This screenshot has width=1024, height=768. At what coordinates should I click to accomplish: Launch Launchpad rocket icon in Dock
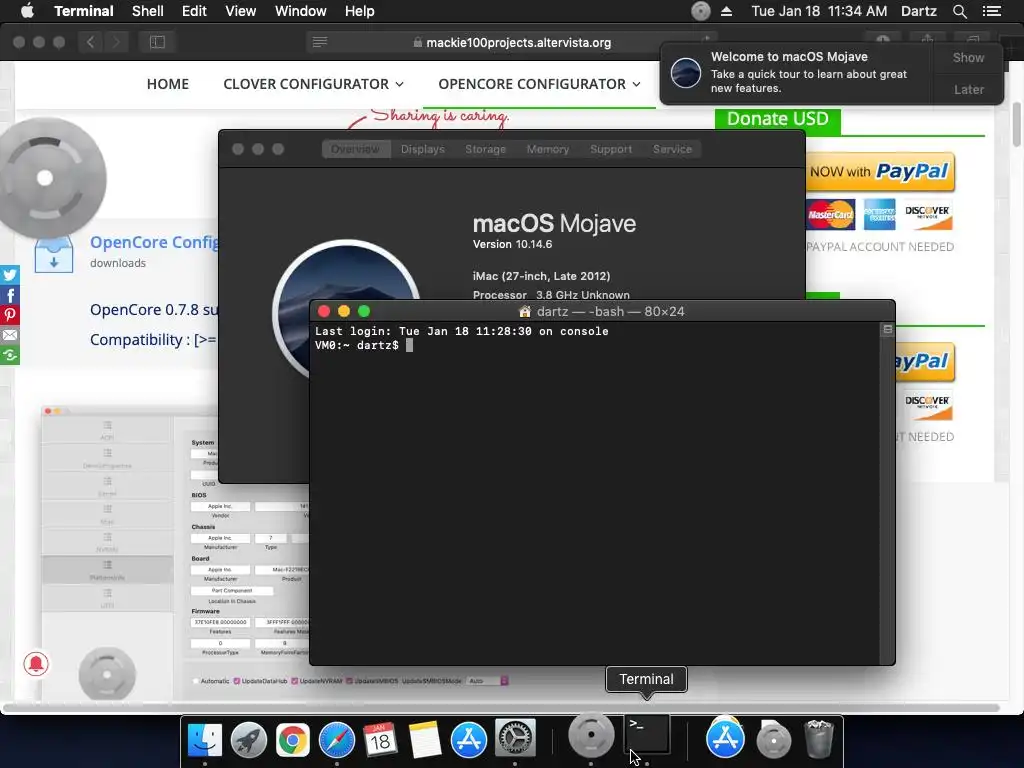(x=248, y=740)
